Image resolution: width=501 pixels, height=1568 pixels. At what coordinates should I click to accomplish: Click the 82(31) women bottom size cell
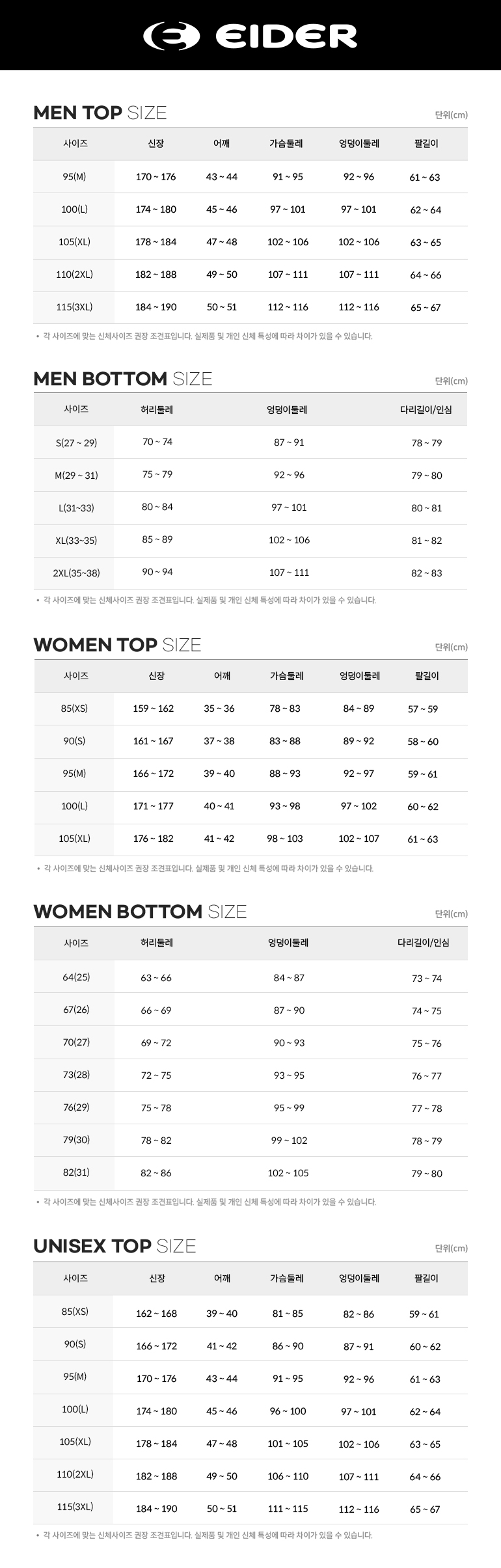pyautogui.click(x=76, y=1172)
